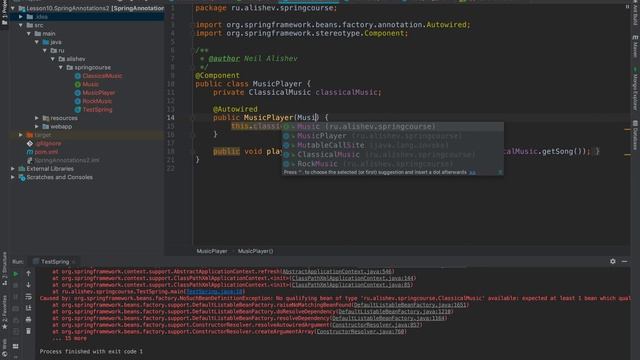Select the alishev package folder
Image resolution: width=640 pixels, height=360 pixels.
(x=76, y=59)
